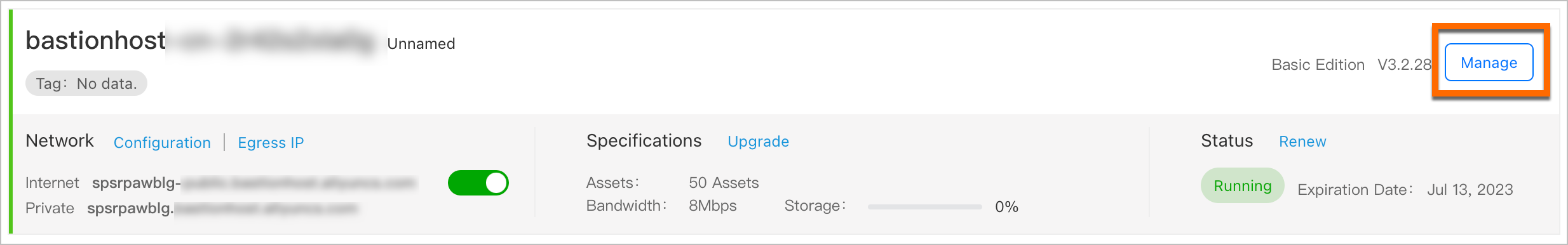Screen dimensions: 1568x245
Task: Click the Storage usage progress bar
Action: pos(924,207)
